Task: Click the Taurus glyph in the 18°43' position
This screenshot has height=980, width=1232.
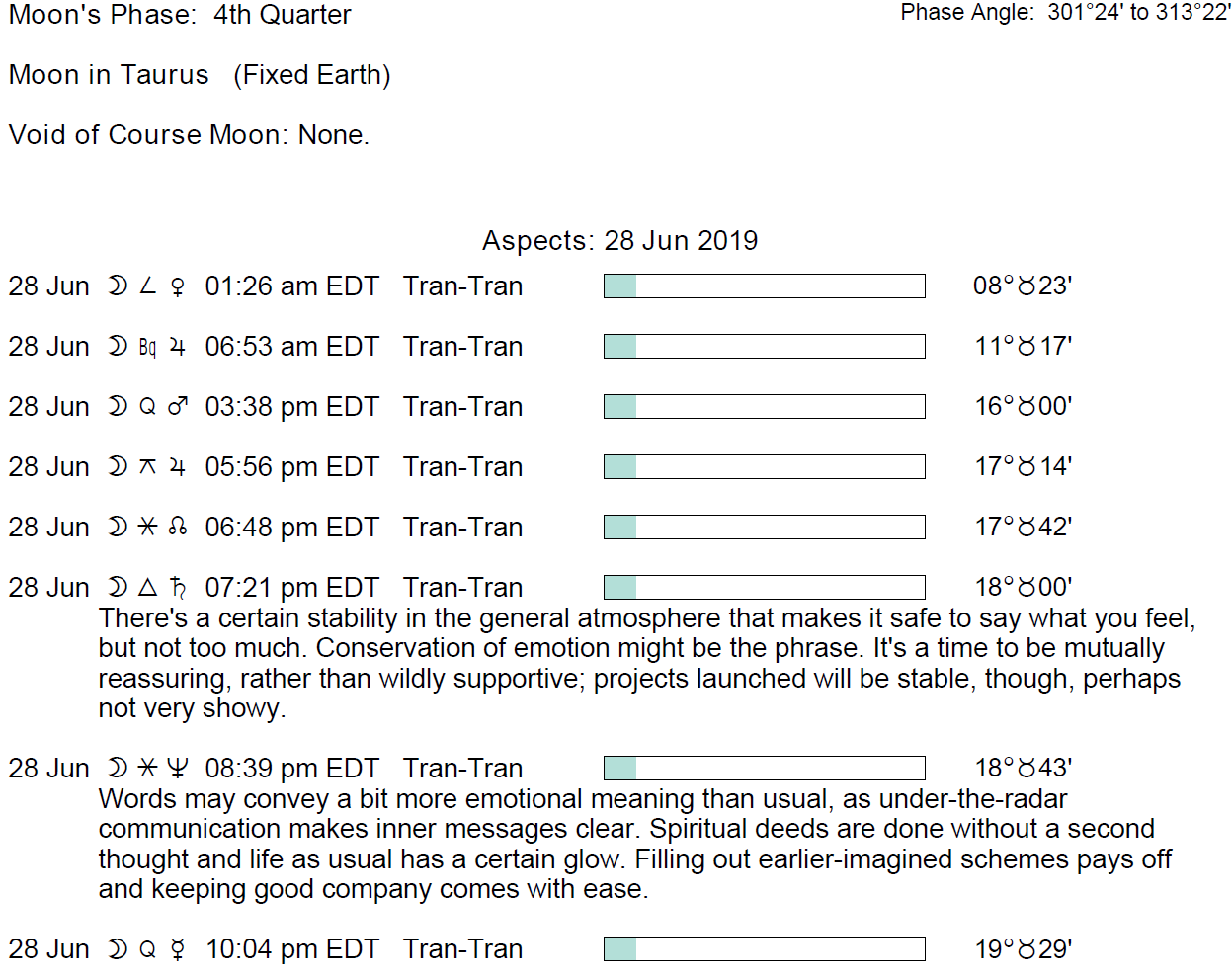Action: tap(1027, 769)
